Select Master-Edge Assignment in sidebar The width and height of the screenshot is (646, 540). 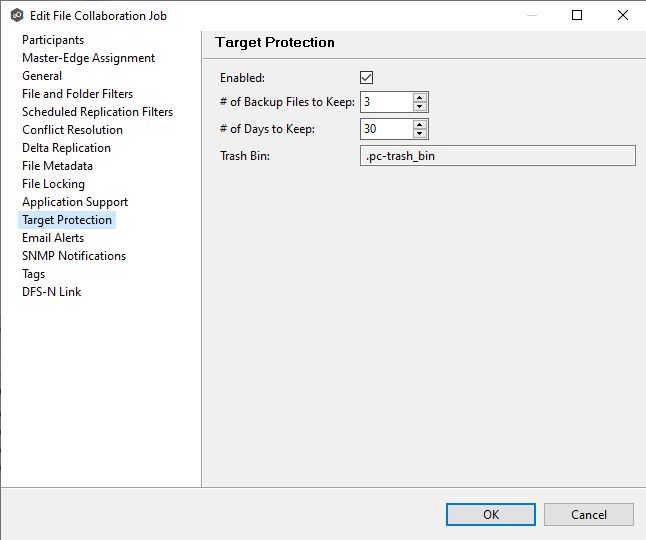point(88,58)
